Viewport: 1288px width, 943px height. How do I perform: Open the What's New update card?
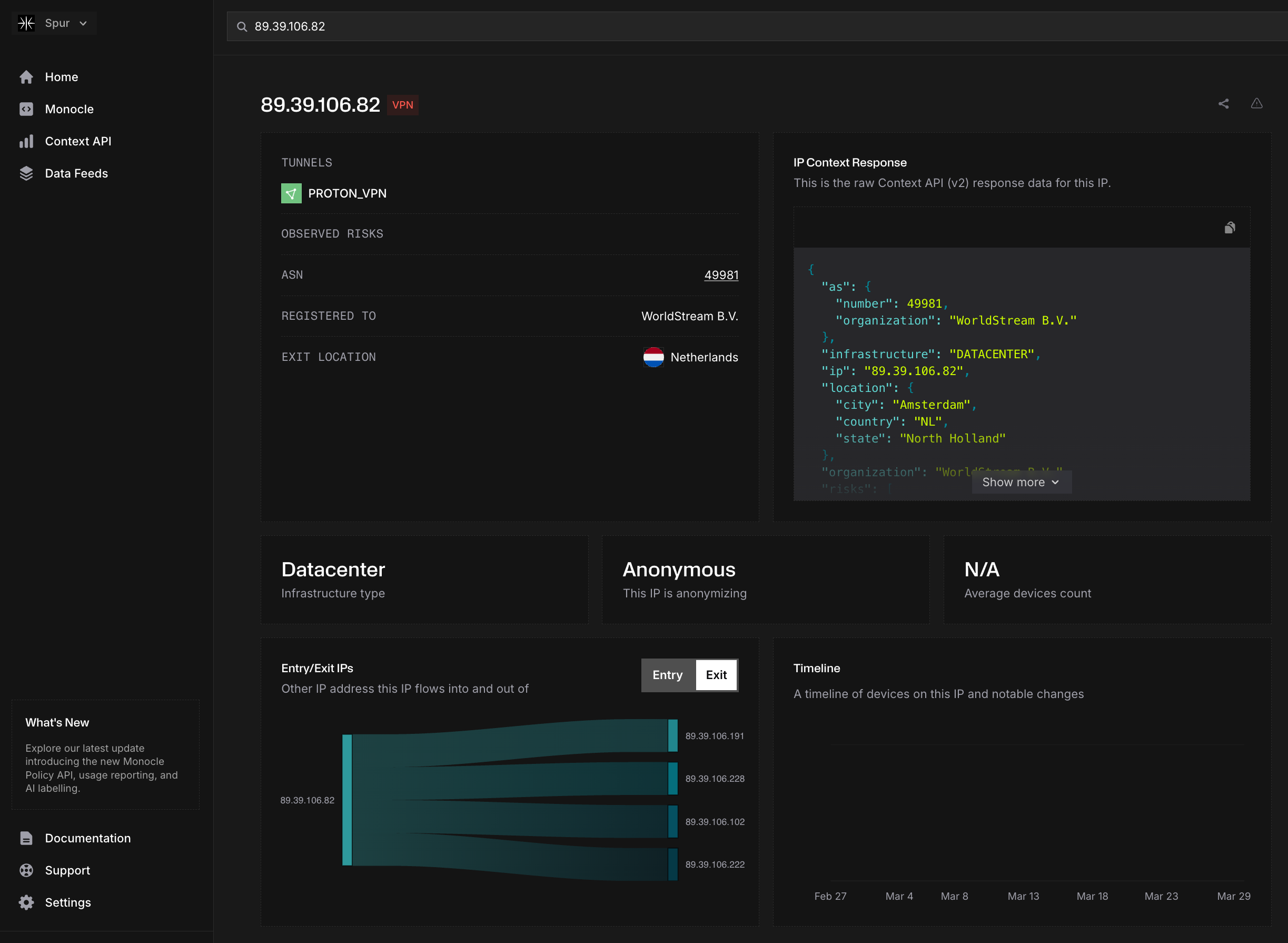pos(105,754)
